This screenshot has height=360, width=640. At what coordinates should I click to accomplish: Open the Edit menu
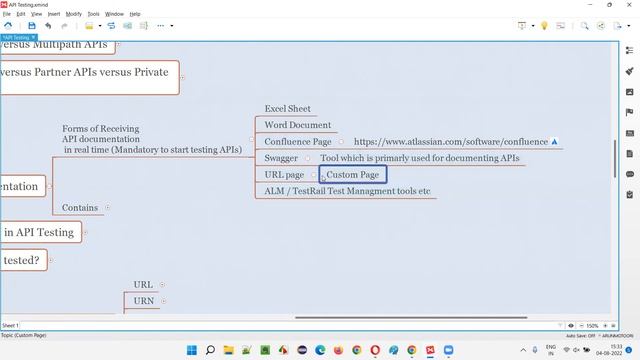pyautogui.click(x=20, y=14)
